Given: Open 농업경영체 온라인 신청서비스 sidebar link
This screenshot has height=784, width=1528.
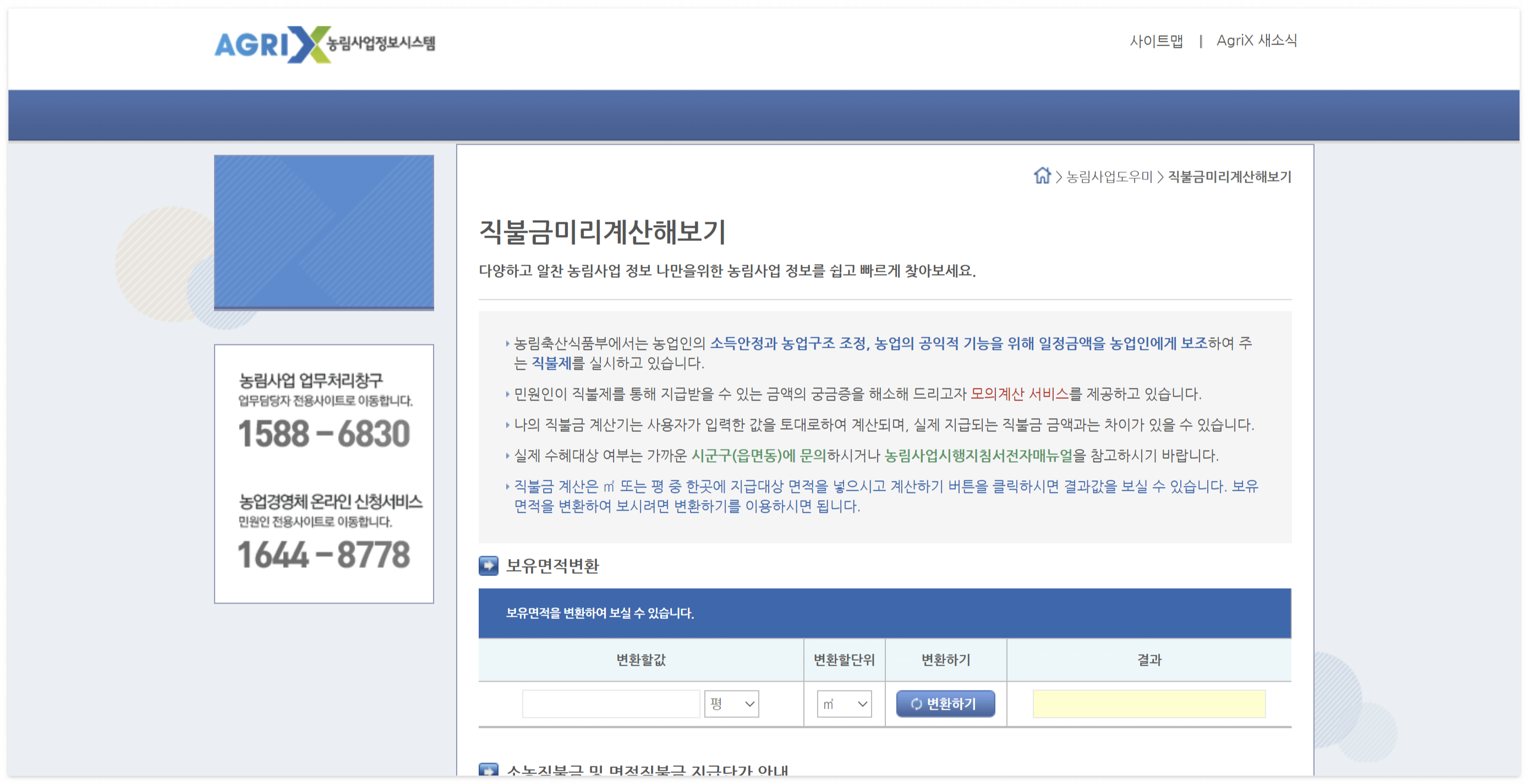Looking at the screenshot, I should [330, 502].
